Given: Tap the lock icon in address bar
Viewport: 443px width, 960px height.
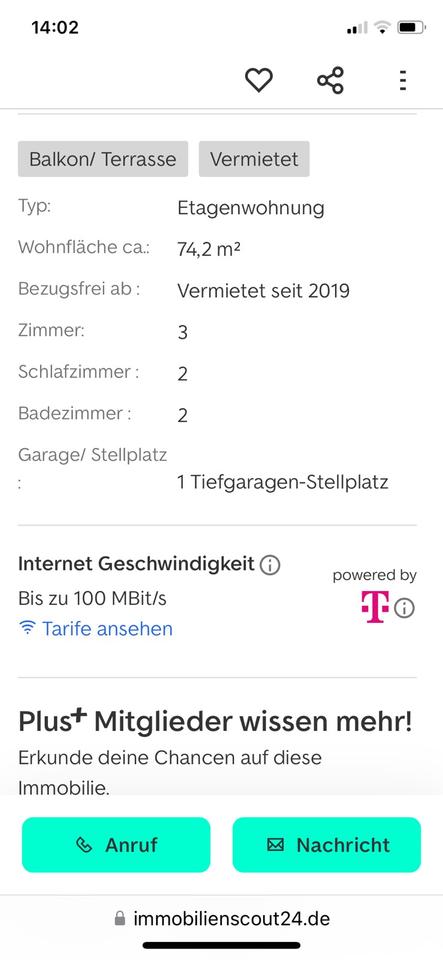Looking at the screenshot, I should click(x=120, y=918).
